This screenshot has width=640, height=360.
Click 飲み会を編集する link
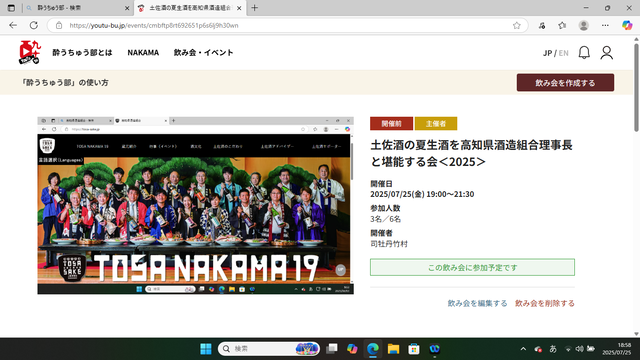click(477, 303)
